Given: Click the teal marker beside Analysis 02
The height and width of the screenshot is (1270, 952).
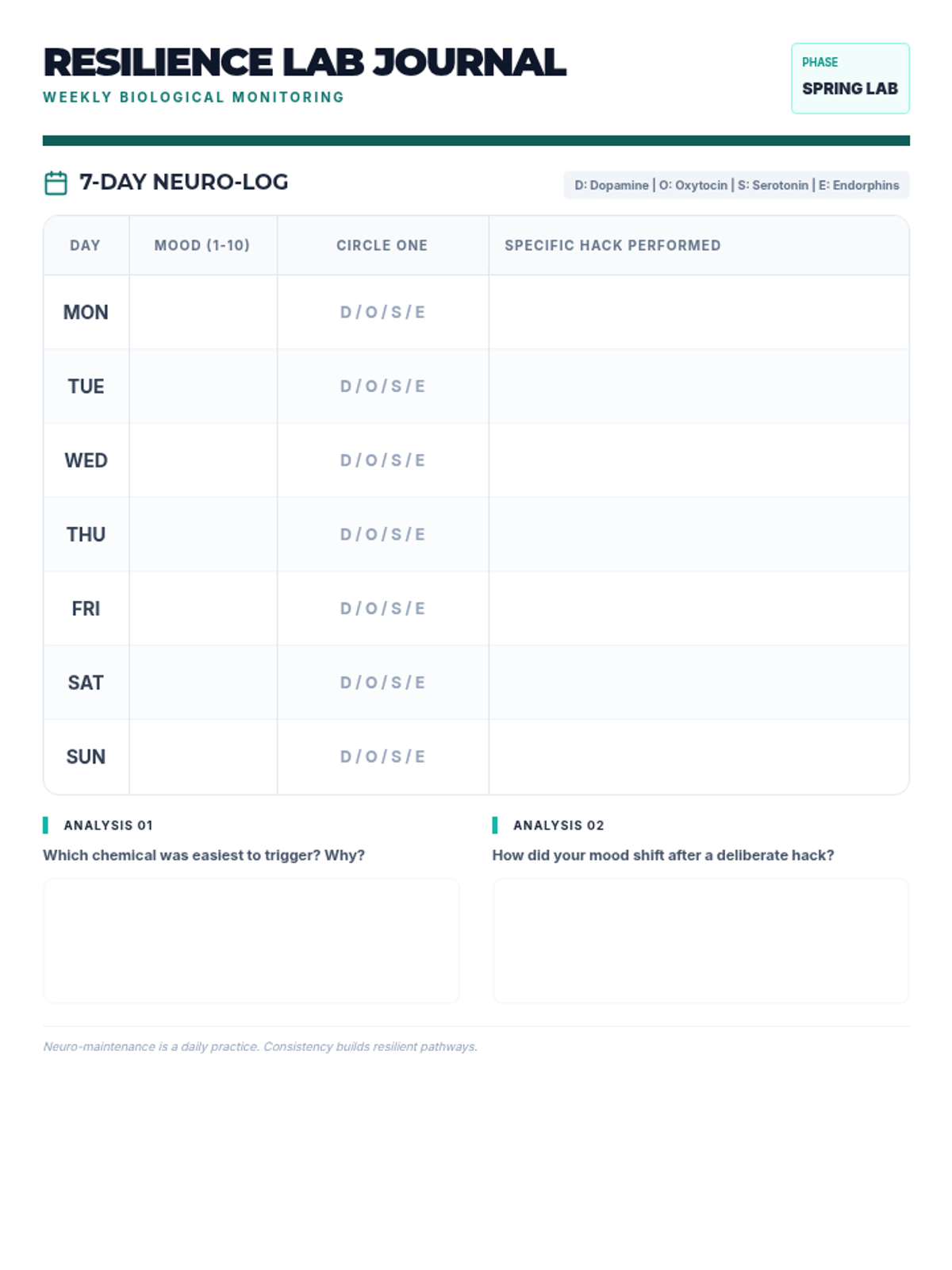Looking at the screenshot, I should coord(495,825).
